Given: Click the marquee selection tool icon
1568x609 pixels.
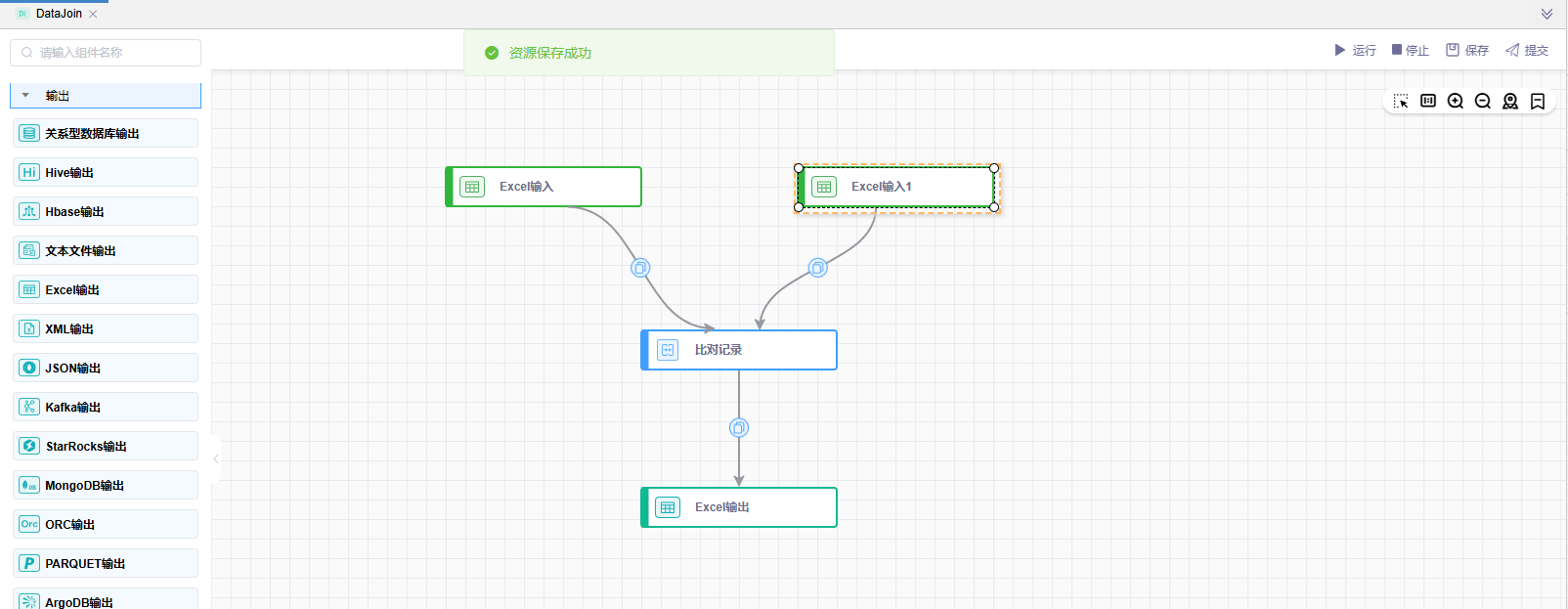Looking at the screenshot, I should pyautogui.click(x=1401, y=102).
